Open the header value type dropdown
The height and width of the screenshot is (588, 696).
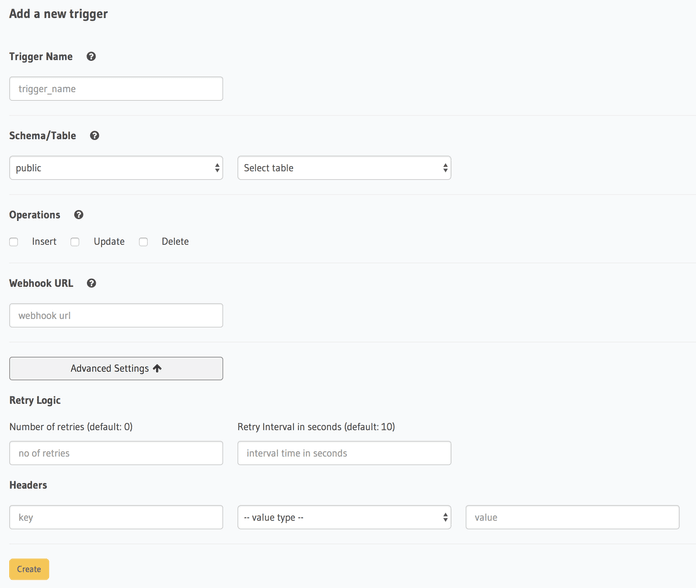click(x=344, y=517)
